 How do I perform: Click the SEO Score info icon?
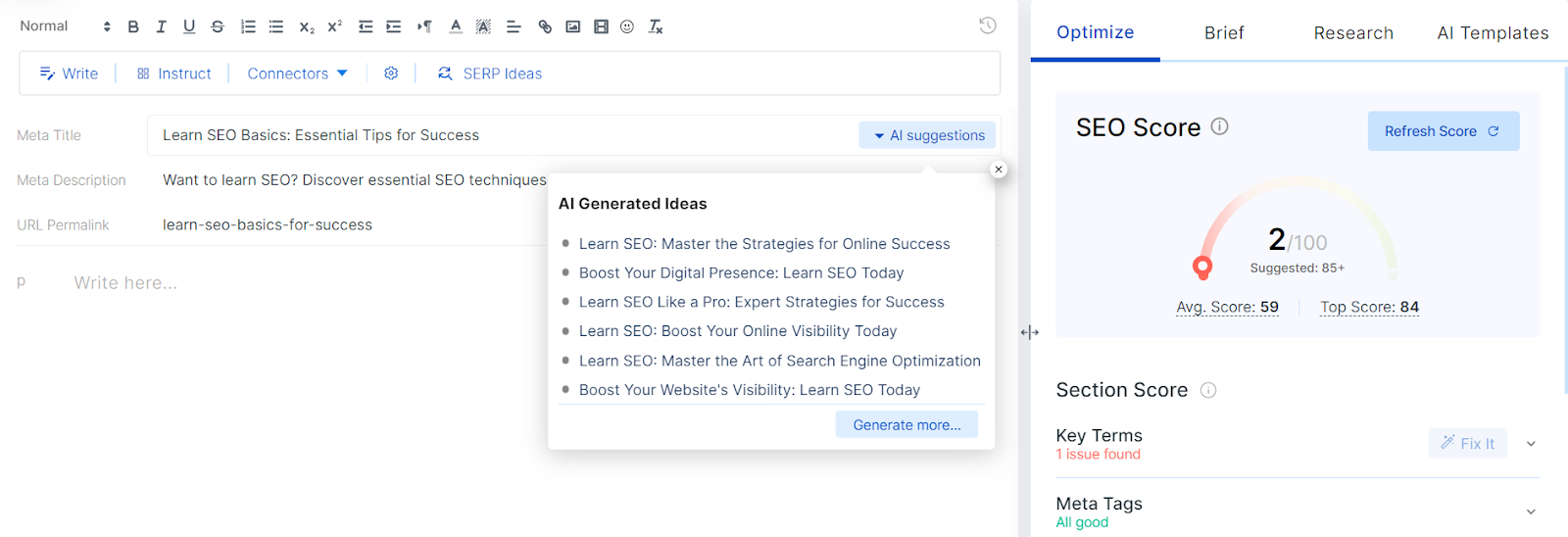point(1219,126)
